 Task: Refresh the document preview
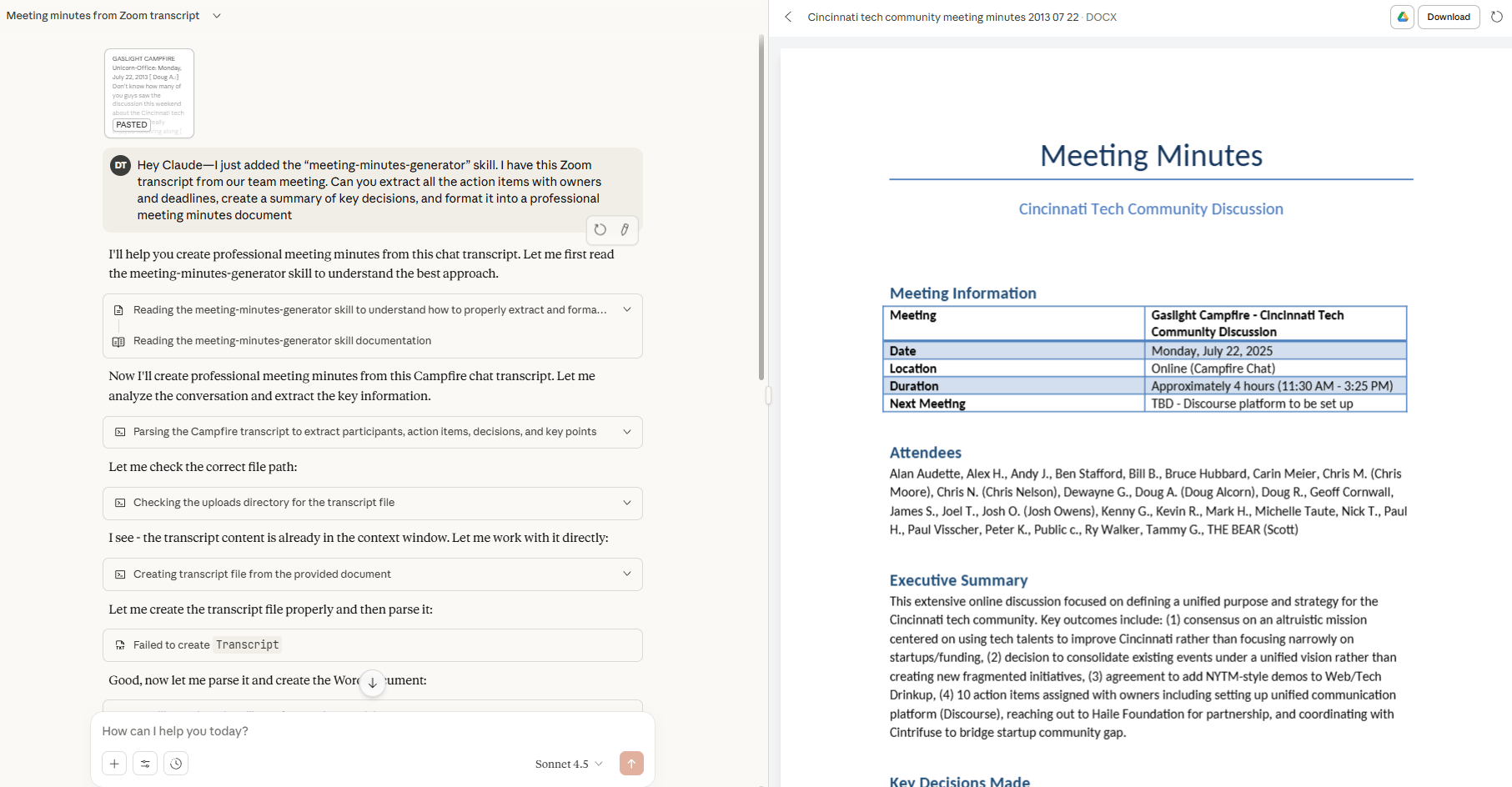click(x=1497, y=17)
